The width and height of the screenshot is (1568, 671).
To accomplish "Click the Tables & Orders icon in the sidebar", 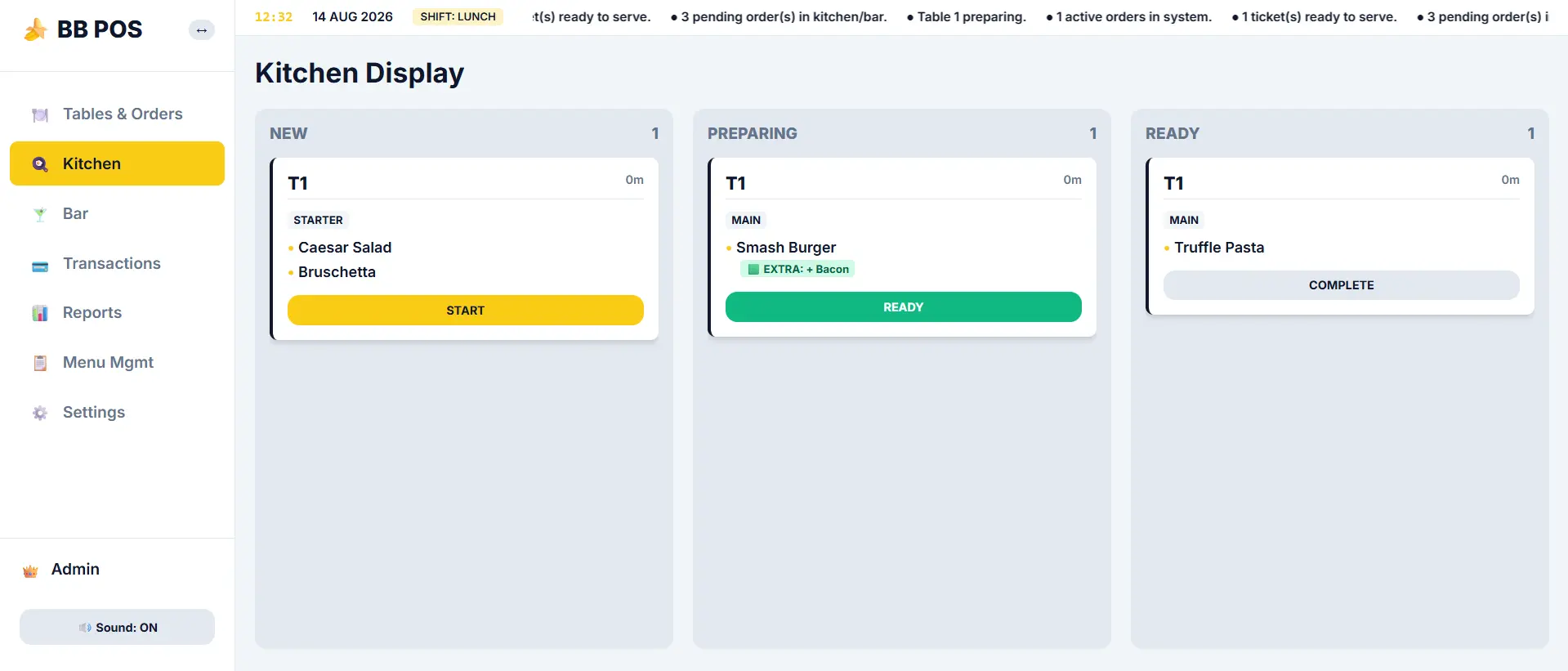I will [x=40, y=114].
